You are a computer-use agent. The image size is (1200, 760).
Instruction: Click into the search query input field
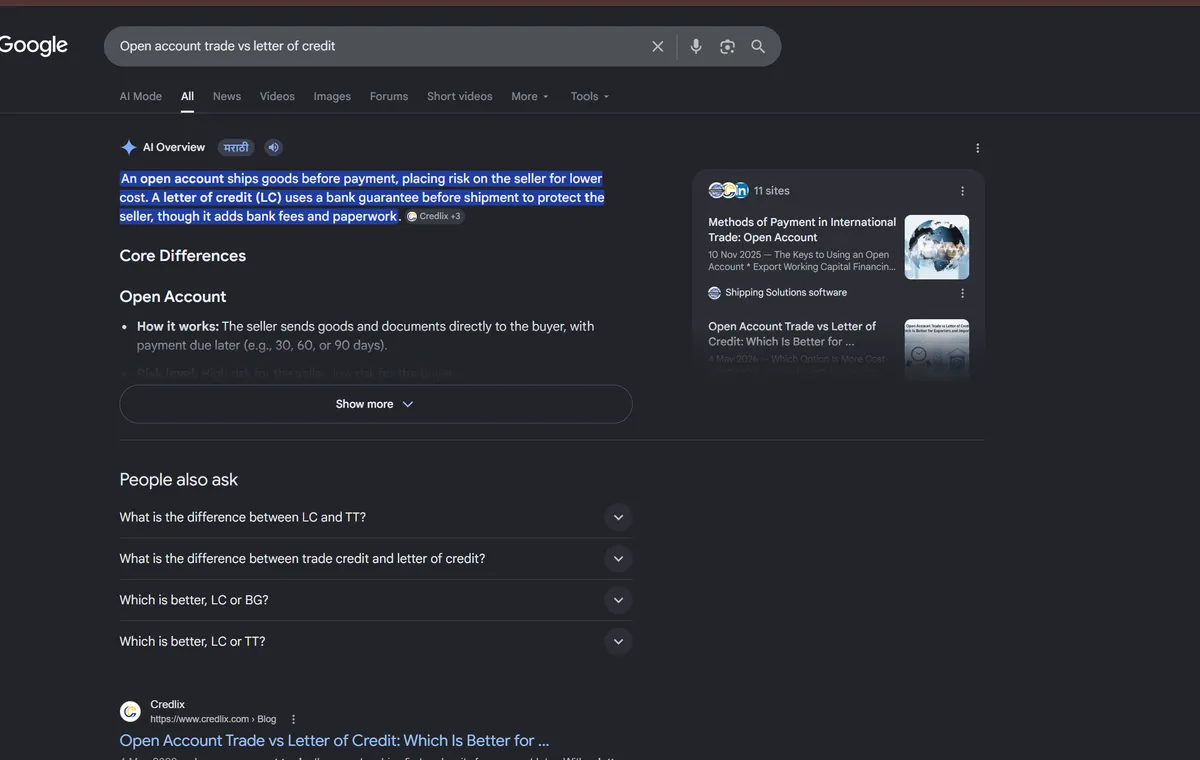click(x=378, y=46)
